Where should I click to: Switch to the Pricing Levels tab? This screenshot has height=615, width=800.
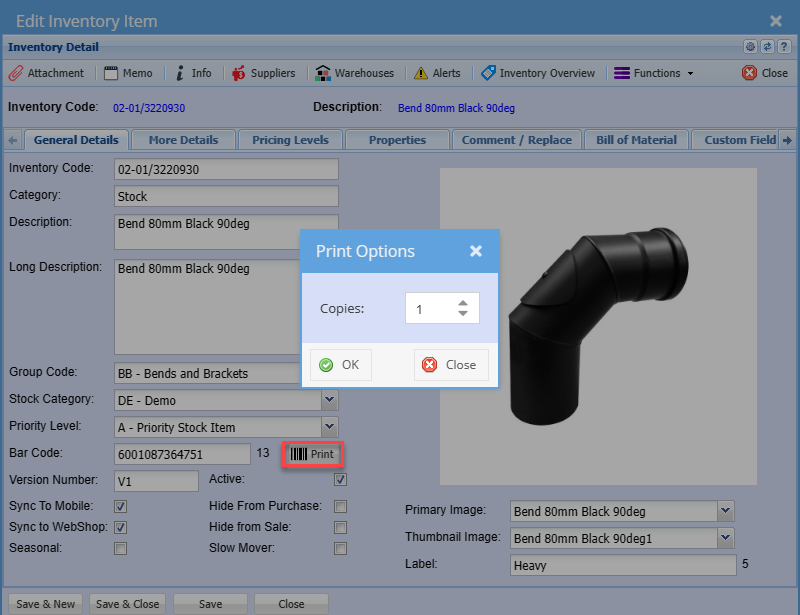point(290,140)
